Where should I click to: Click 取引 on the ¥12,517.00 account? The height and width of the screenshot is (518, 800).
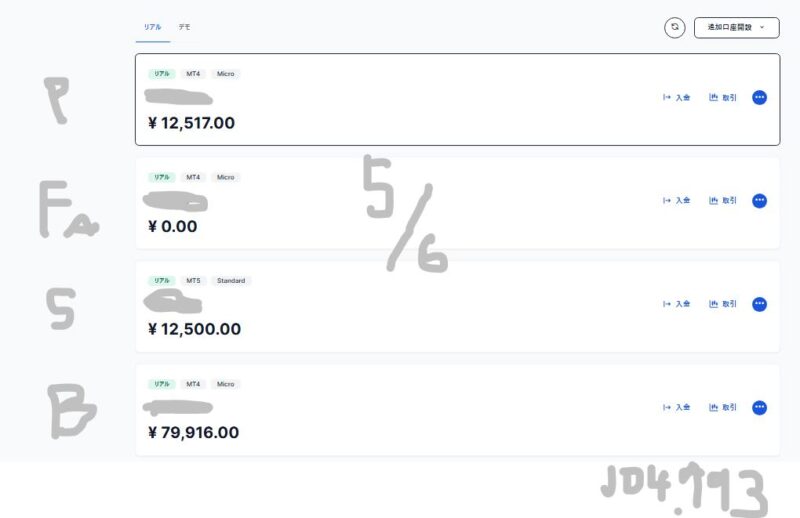[x=723, y=98]
